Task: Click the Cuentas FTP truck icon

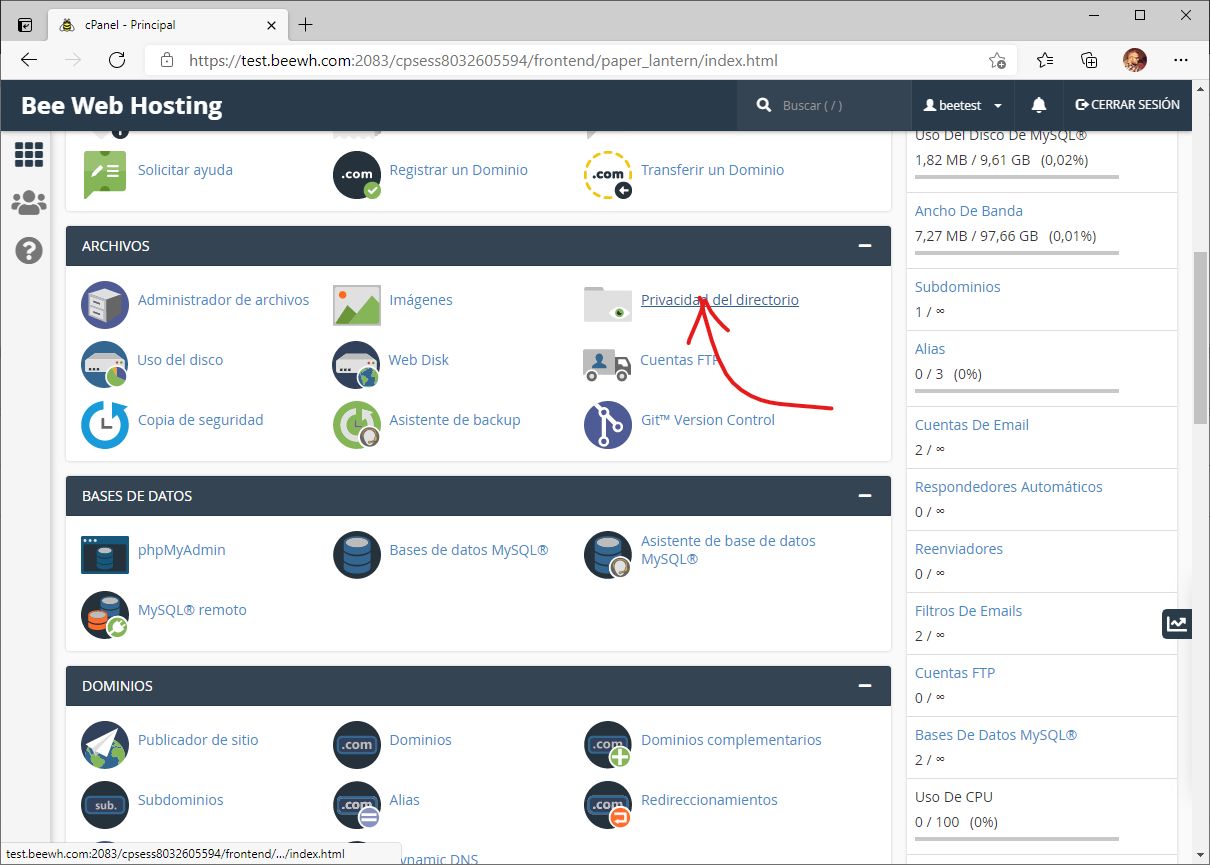Action: [x=608, y=365]
